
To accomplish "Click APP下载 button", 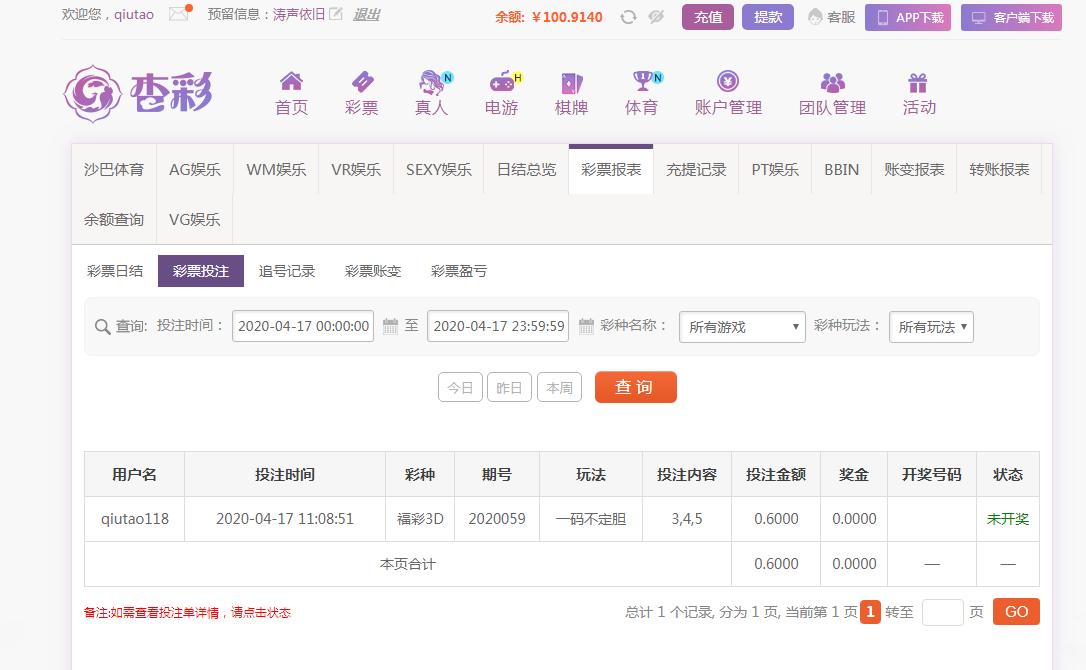I will (908, 17).
